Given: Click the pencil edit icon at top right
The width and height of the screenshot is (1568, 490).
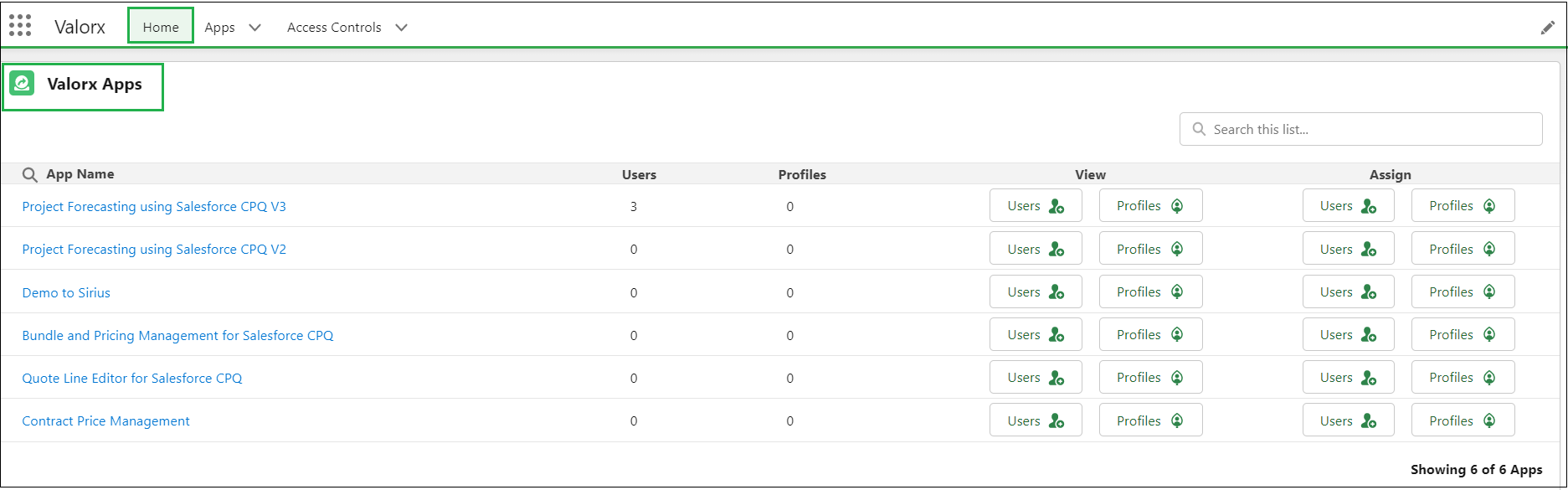Looking at the screenshot, I should [1547, 28].
